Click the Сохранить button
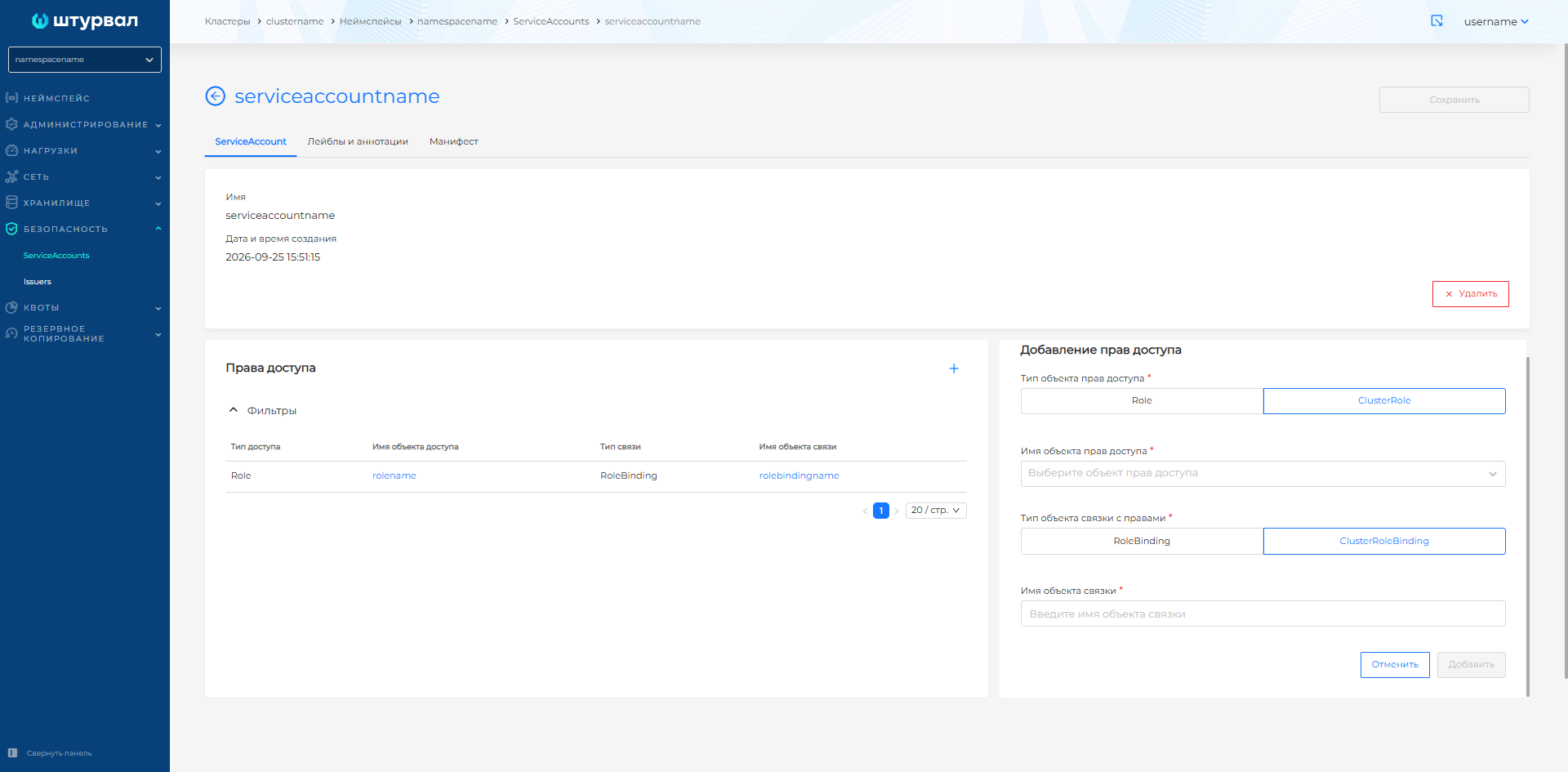 coord(1454,100)
